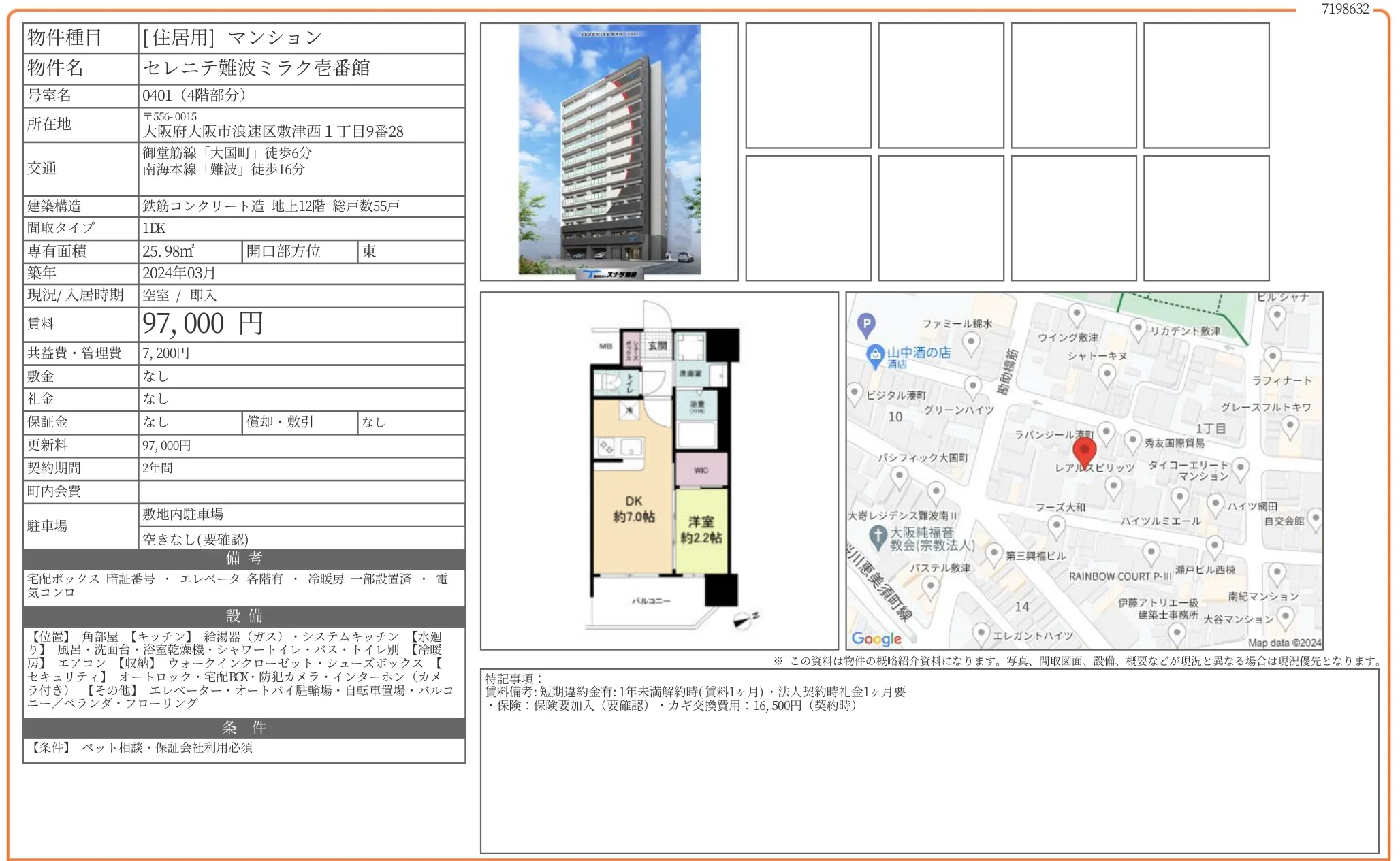
Task: Open the Google logo on the map
Action: (x=877, y=638)
